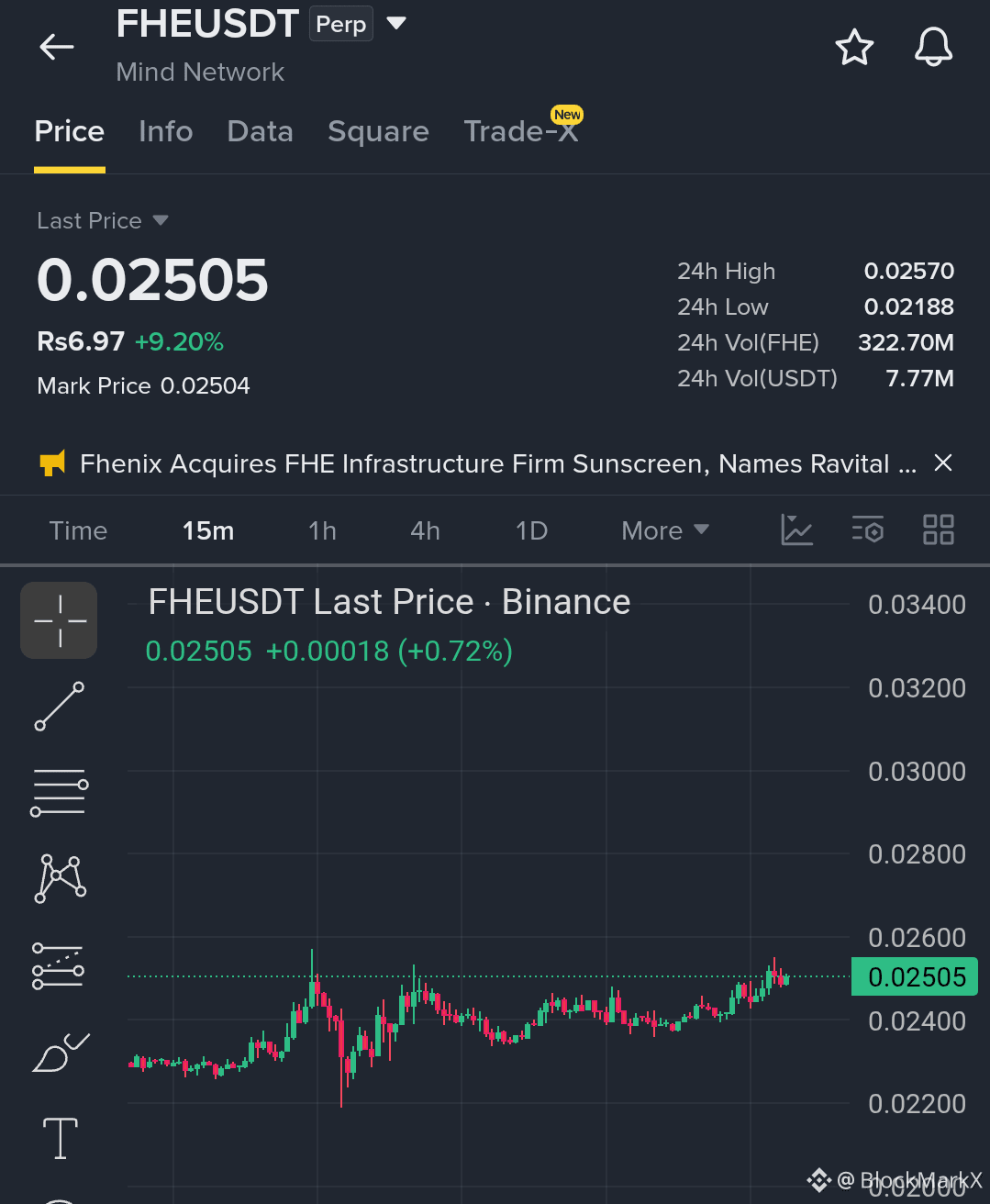Select the XABCD pattern tool
Screen dimensions: 990x1204
(60, 878)
